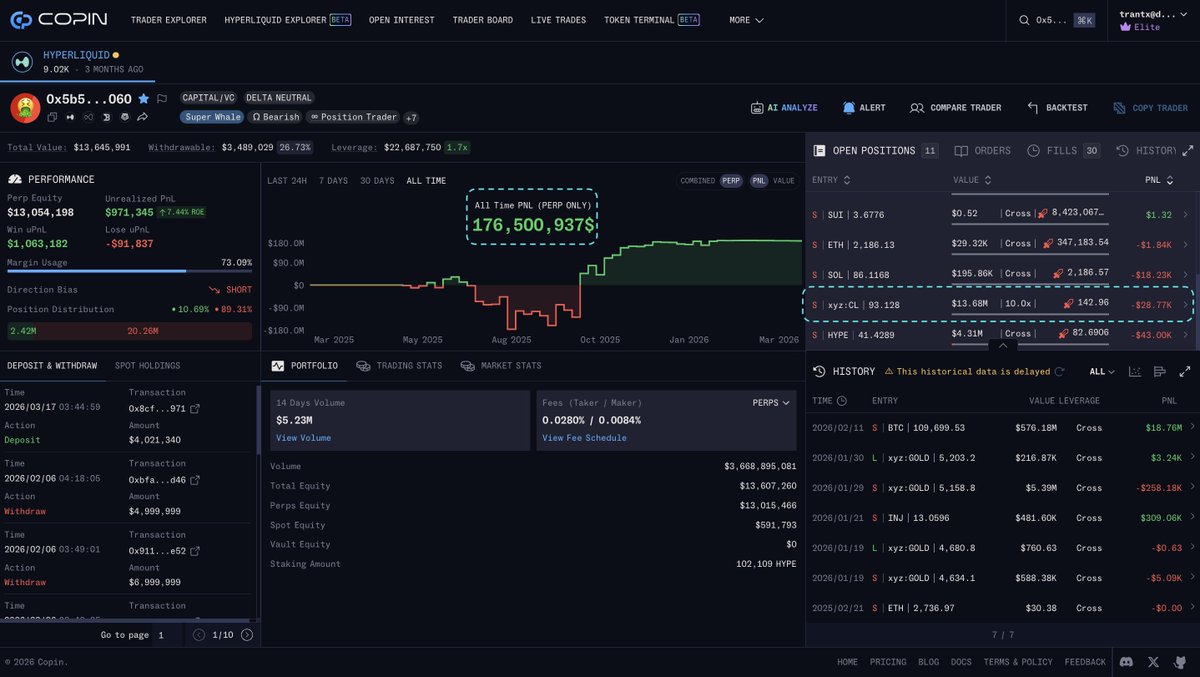Select the 7 DAYS time range
The image size is (1200, 677).
tap(333, 181)
